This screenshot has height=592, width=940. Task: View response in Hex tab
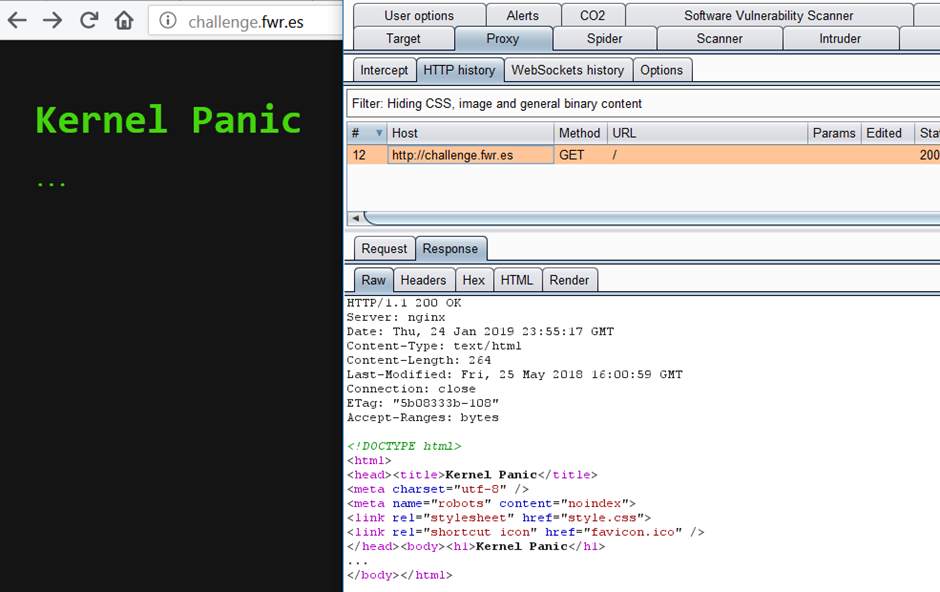[473, 280]
